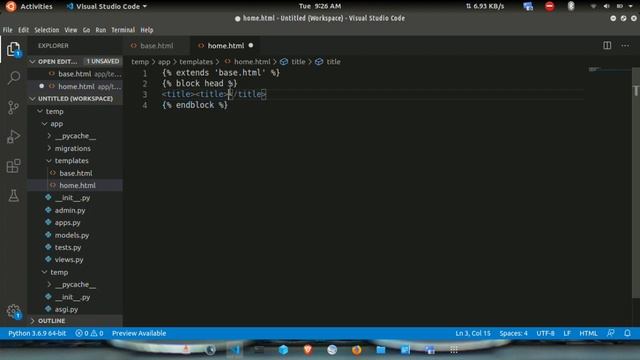Open the Extensions view icon
The width and height of the screenshot is (640, 360).
(x=13, y=166)
